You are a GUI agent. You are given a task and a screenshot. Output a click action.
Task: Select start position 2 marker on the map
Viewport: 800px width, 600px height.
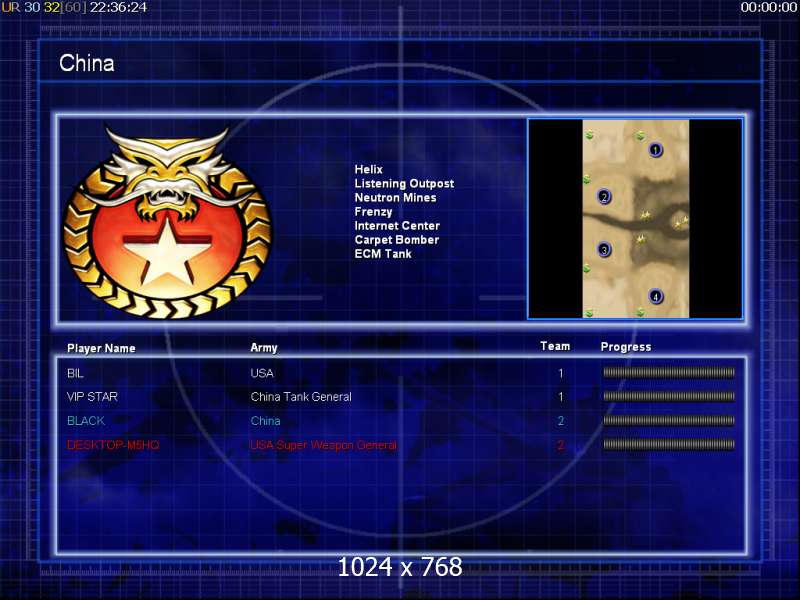tap(604, 196)
